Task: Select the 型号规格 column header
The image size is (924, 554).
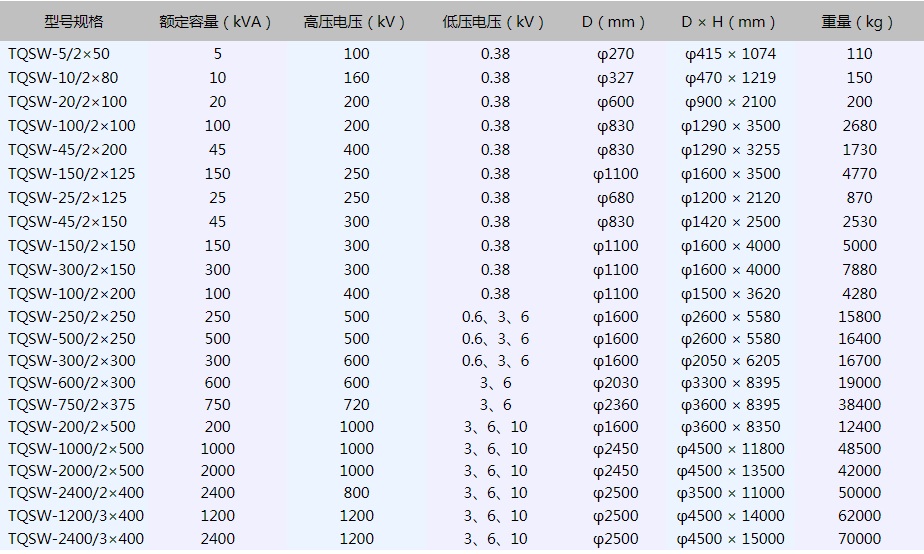Action: click(x=74, y=22)
